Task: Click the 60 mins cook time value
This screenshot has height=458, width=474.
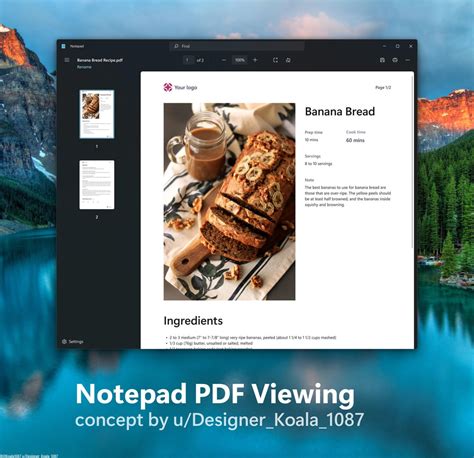Action: coord(355,140)
